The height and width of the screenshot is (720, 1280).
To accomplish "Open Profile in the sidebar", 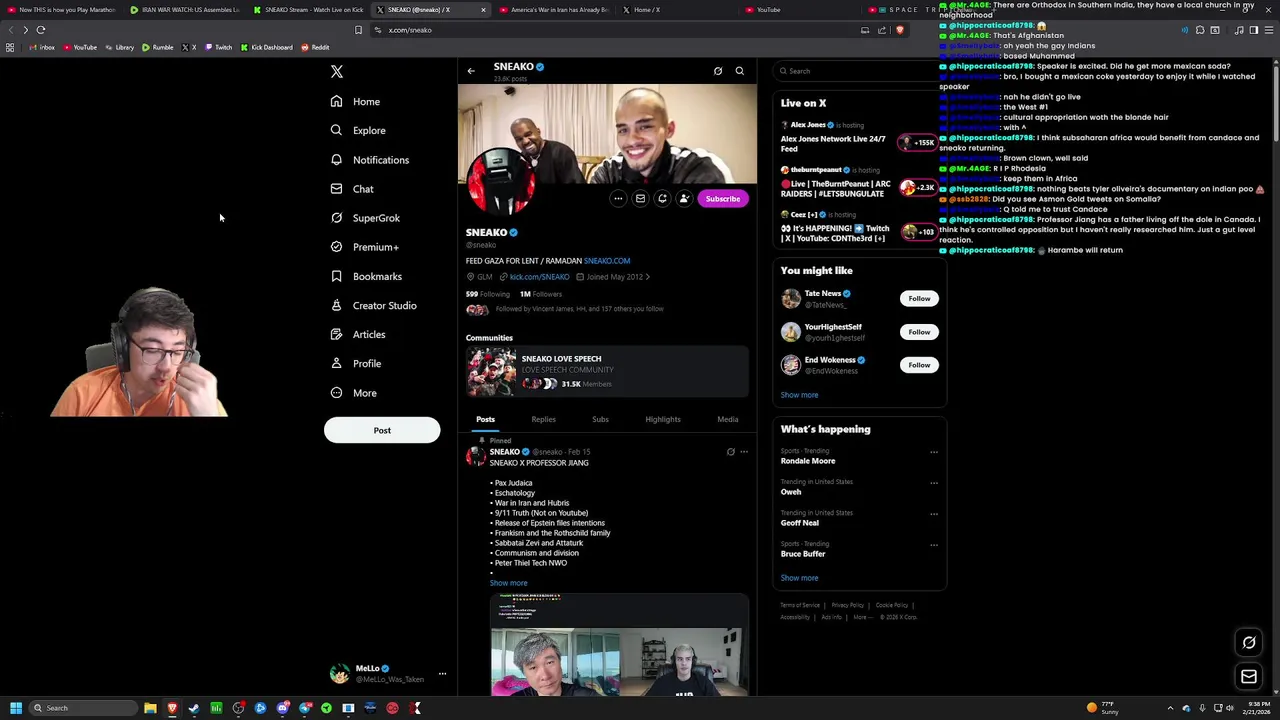I will pyautogui.click(x=356, y=363).
